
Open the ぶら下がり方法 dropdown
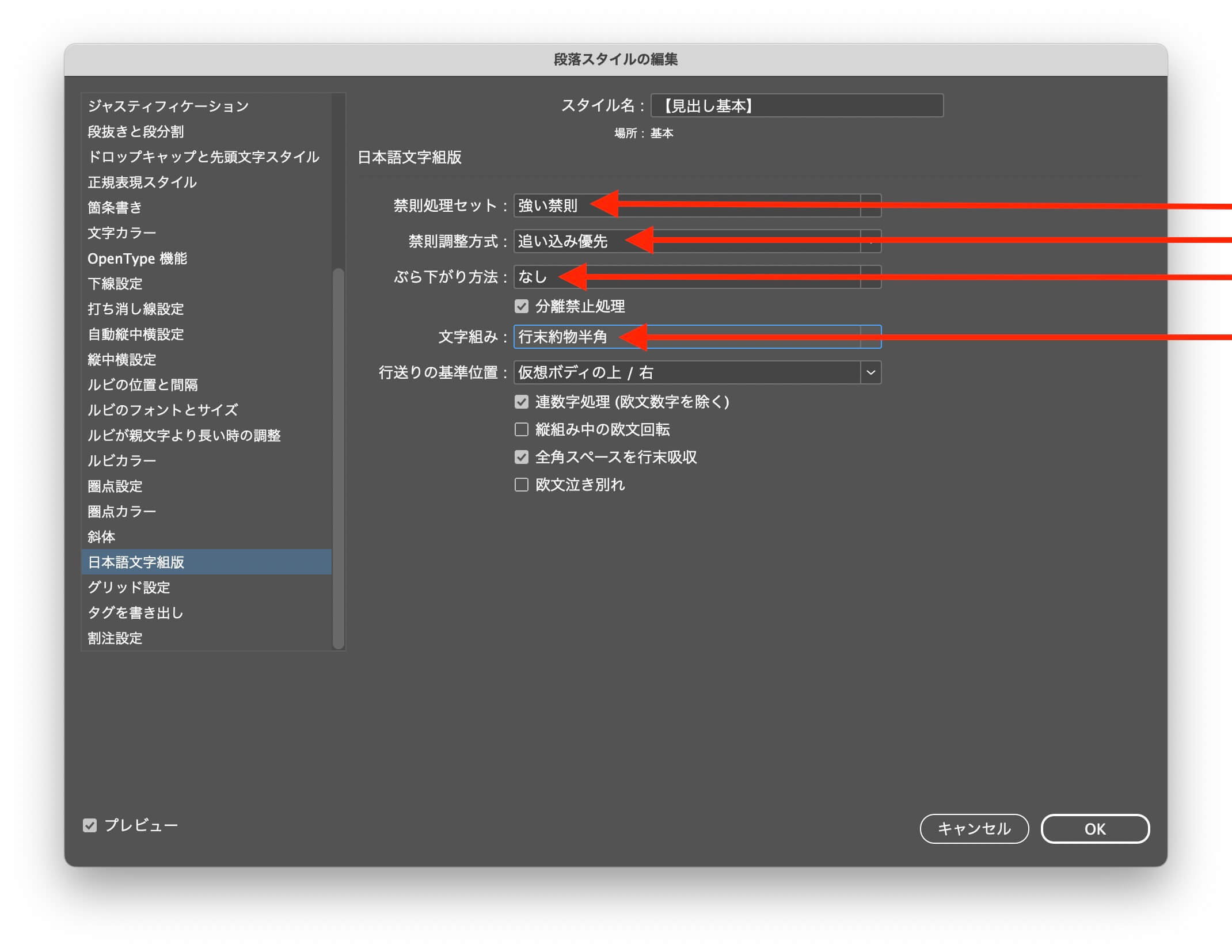point(870,277)
